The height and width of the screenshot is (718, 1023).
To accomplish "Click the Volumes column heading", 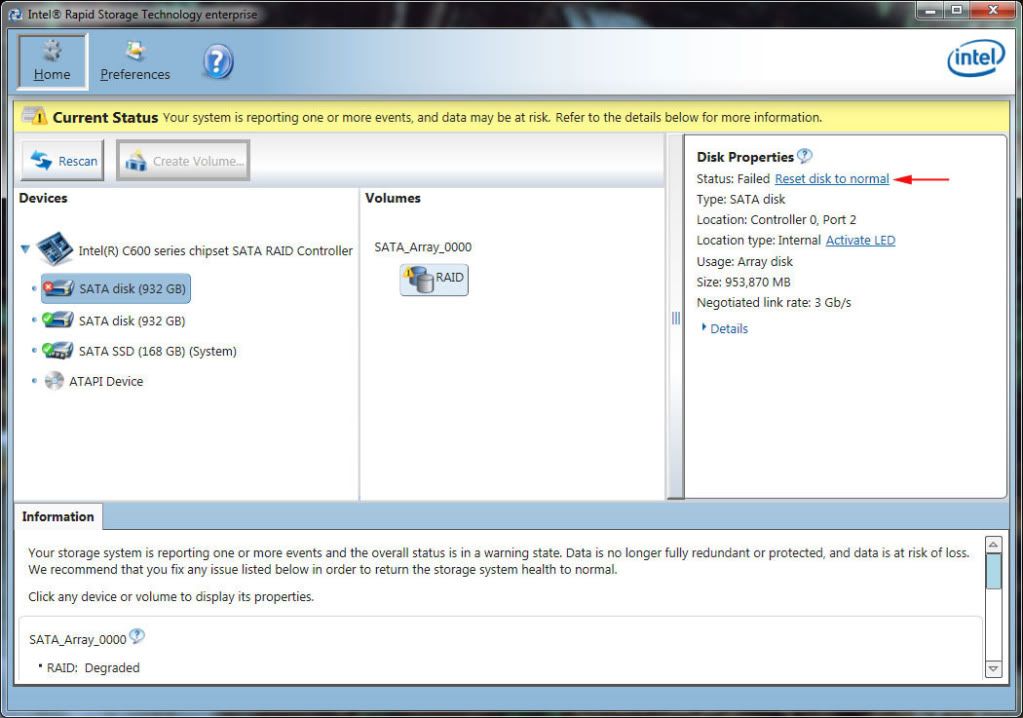I will tap(393, 198).
